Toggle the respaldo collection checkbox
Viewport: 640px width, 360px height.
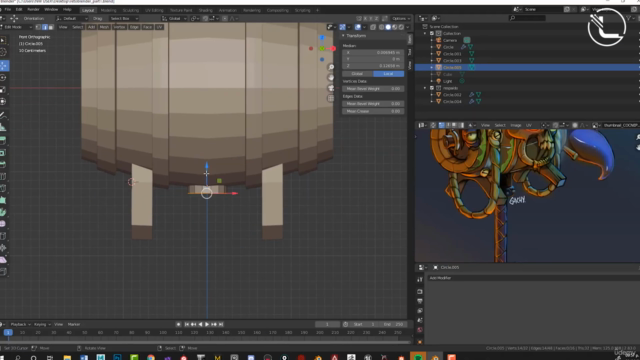[431, 88]
